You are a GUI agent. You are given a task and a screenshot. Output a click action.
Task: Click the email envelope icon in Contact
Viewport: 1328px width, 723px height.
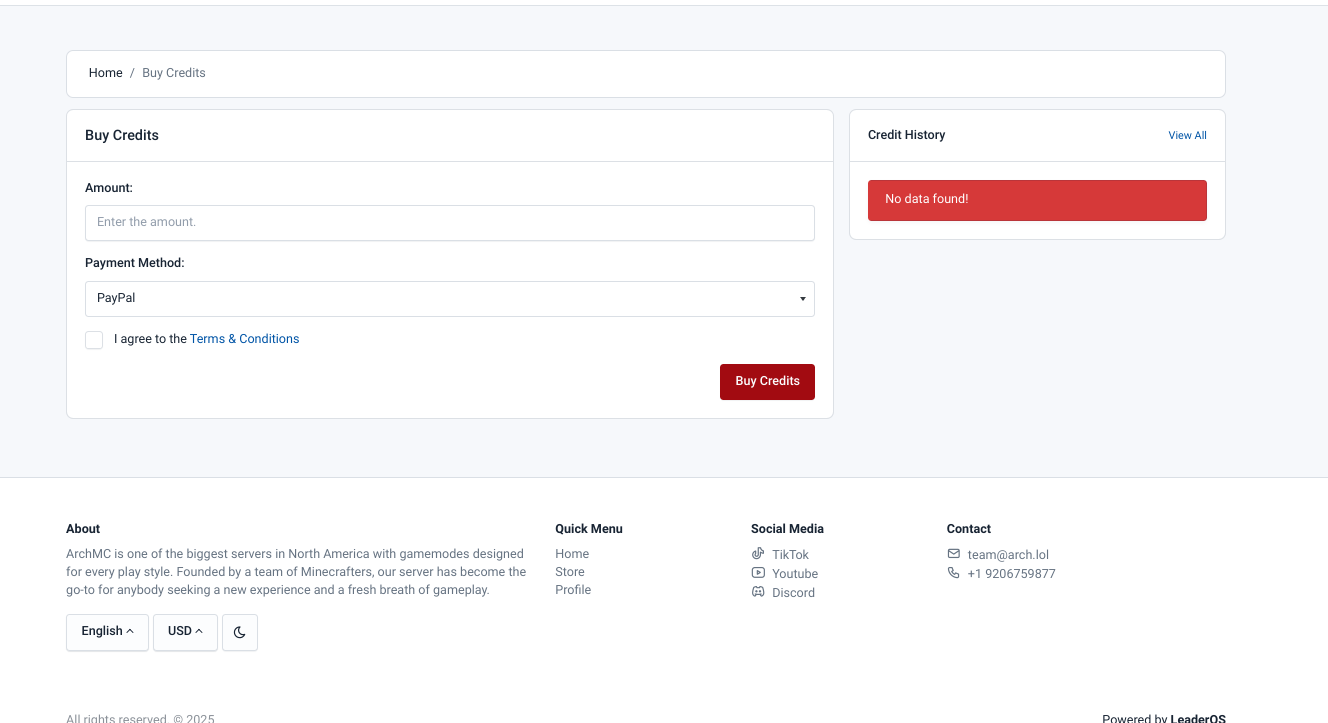(x=953, y=554)
